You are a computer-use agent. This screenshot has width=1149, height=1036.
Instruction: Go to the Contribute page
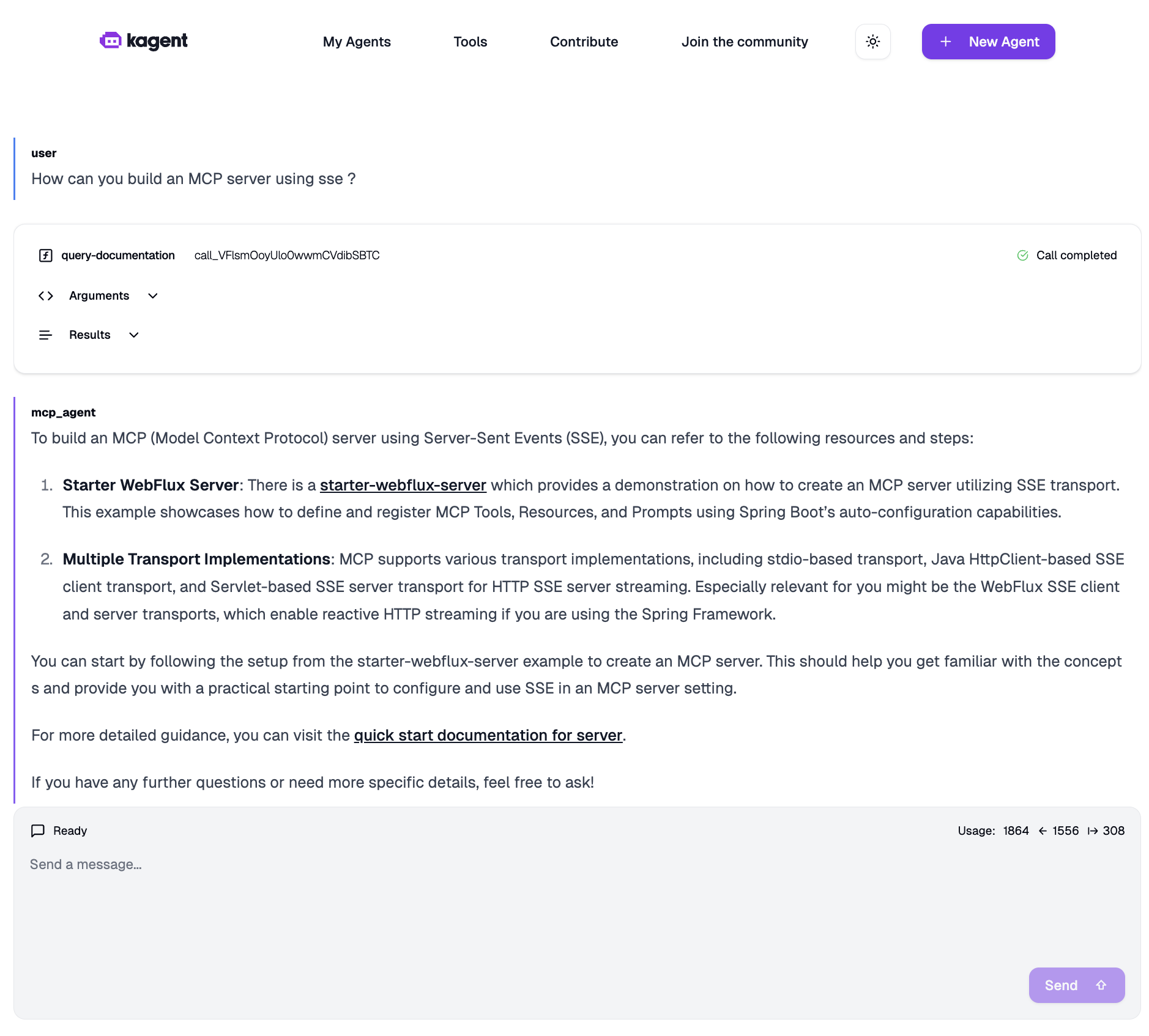(584, 42)
